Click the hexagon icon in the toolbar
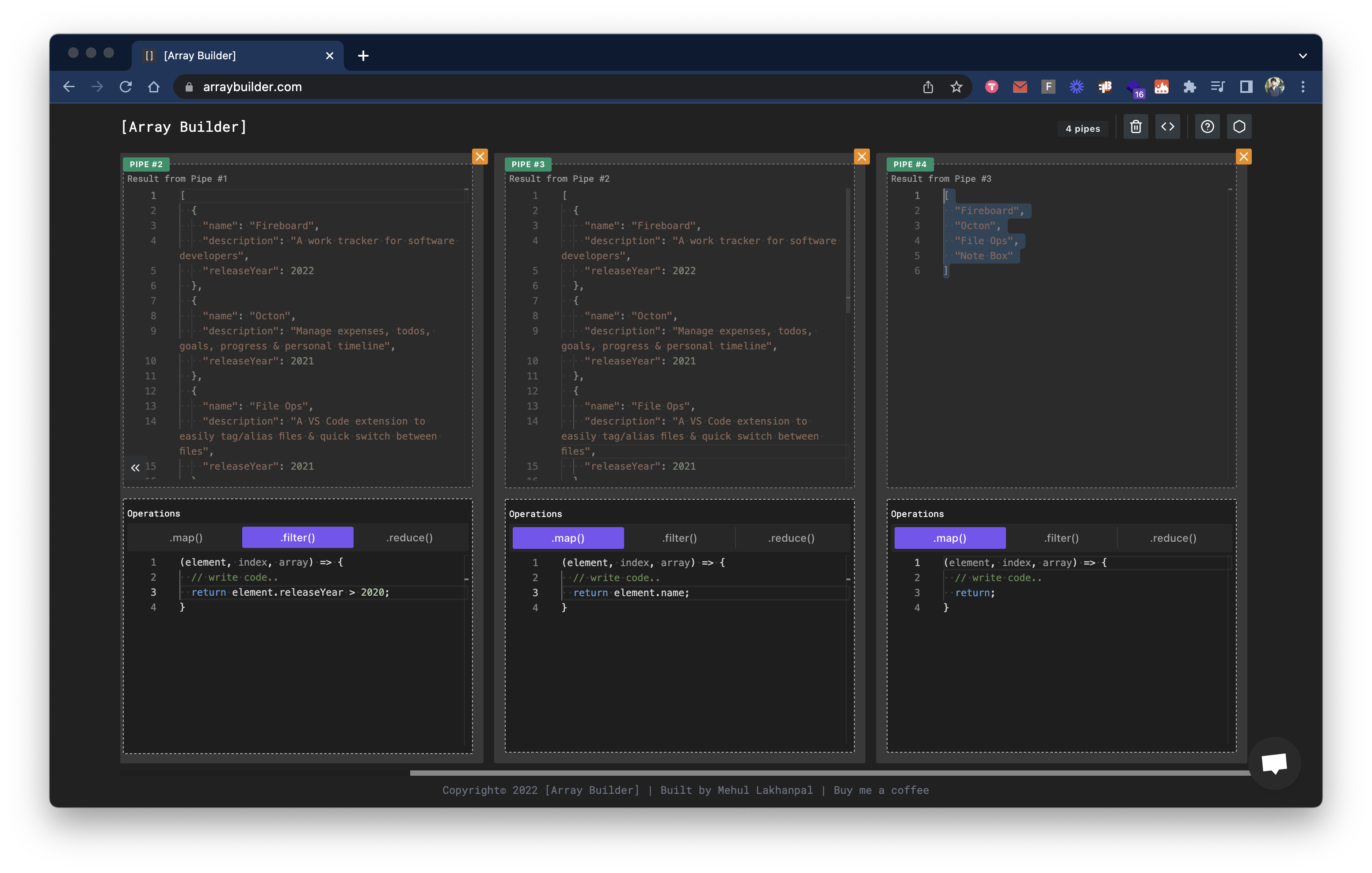 1239,126
